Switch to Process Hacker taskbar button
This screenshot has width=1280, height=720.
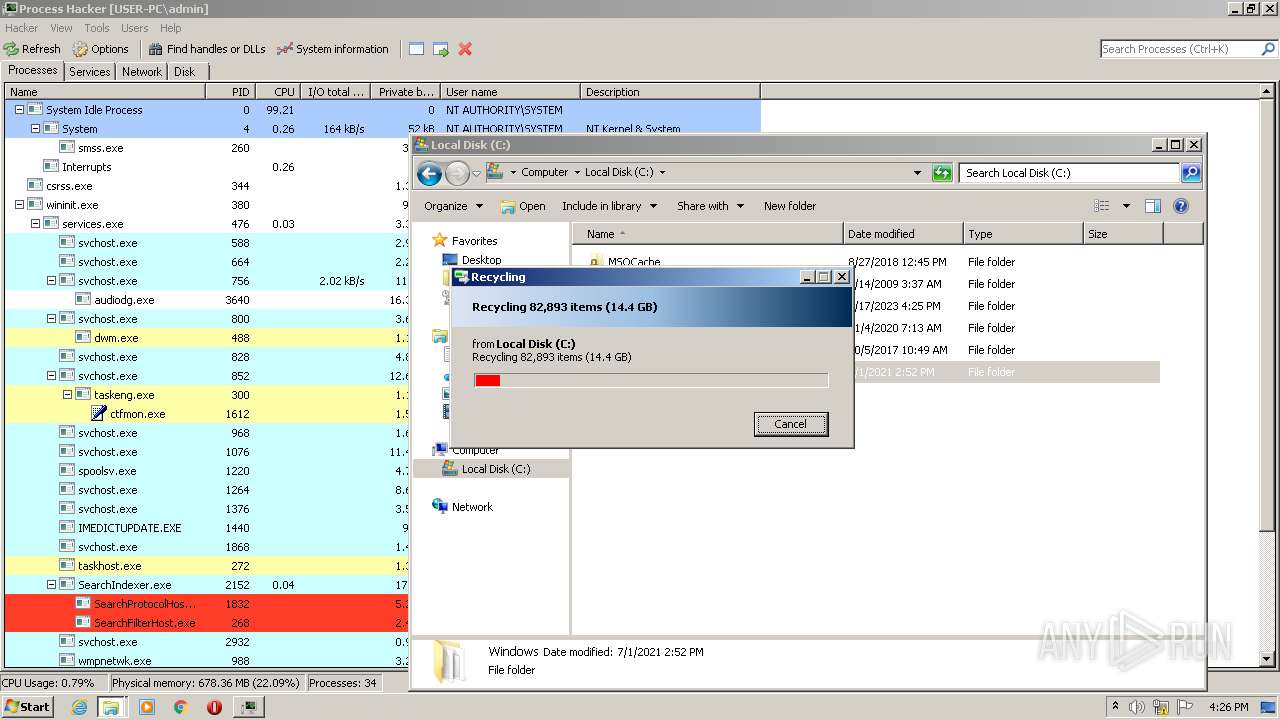(x=248, y=706)
